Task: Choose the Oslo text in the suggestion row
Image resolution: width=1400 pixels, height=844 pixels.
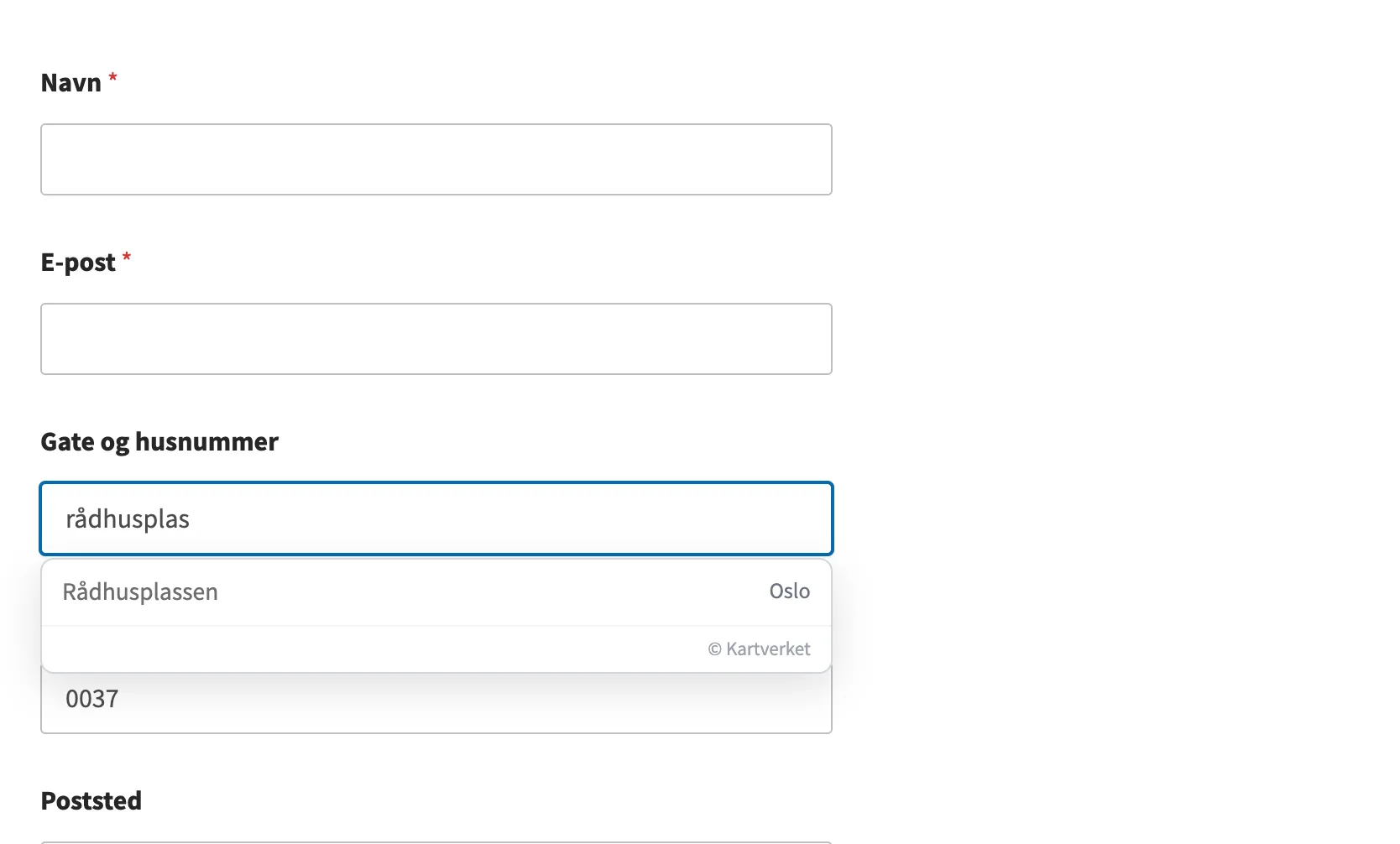Action: tap(790, 591)
